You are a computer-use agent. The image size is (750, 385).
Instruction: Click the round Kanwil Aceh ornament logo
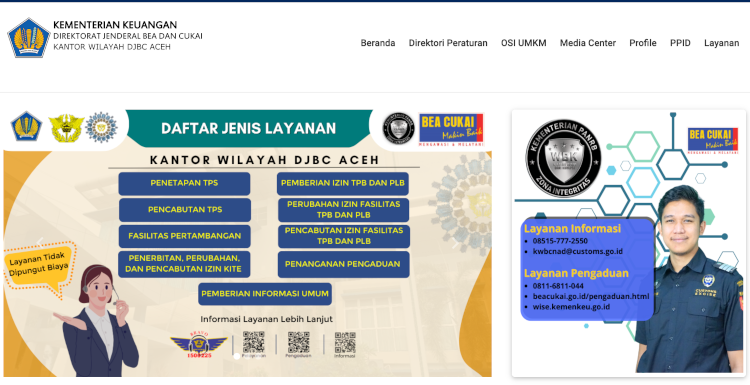point(101,127)
